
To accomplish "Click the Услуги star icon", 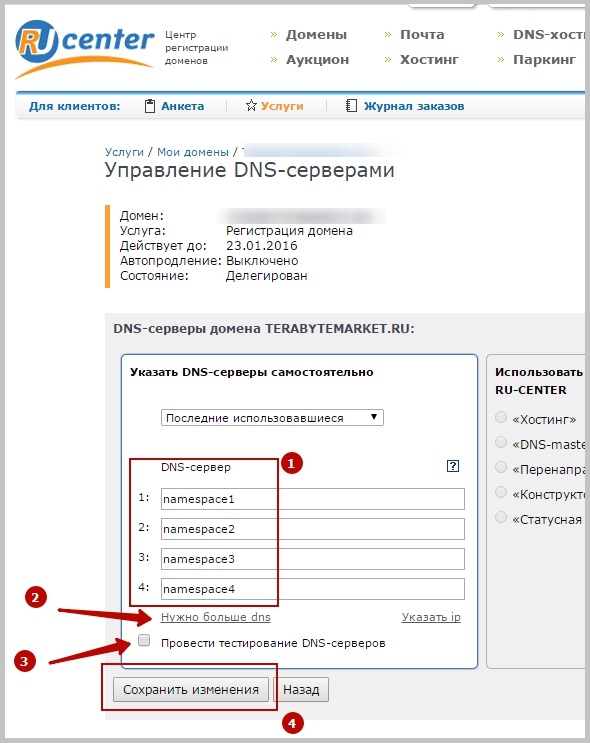I will (x=251, y=105).
